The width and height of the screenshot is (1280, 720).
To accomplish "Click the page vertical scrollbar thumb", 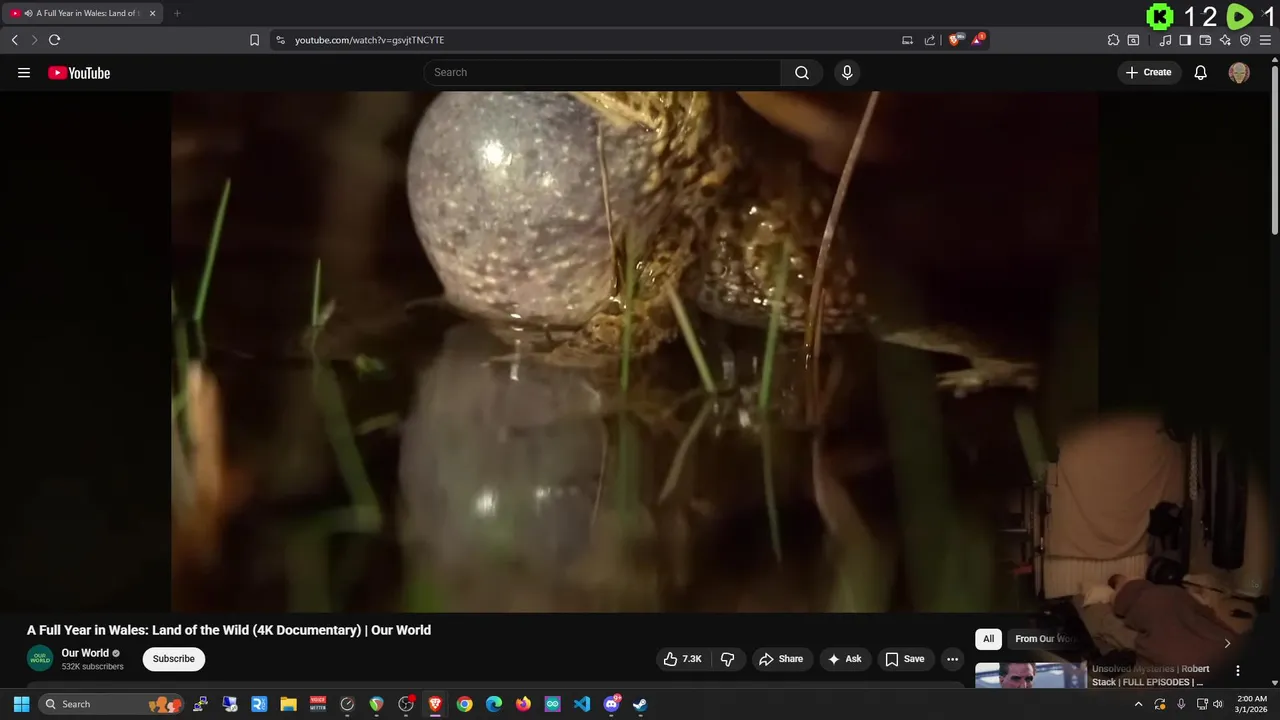I will pos(1274,150).
